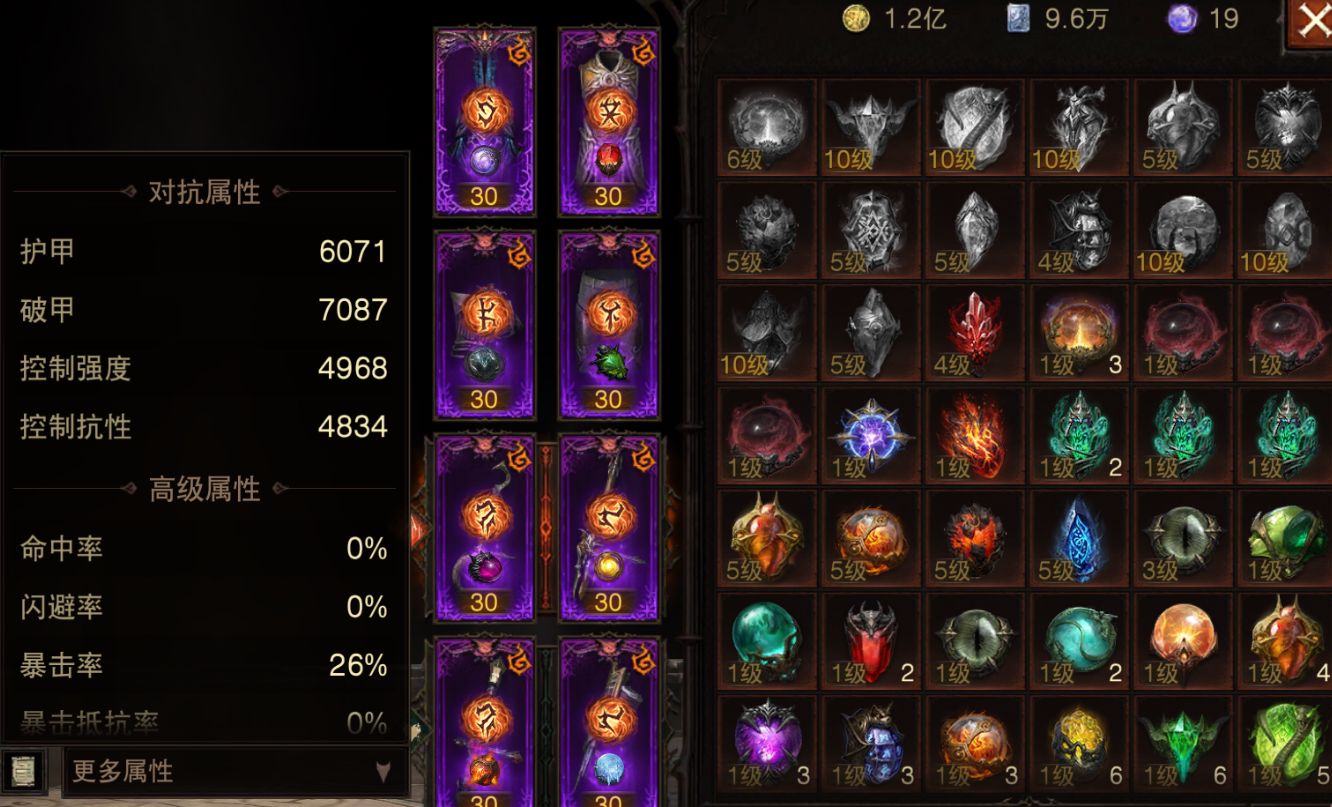Choose the 3级 eye gem

[x=1182, y=538]
